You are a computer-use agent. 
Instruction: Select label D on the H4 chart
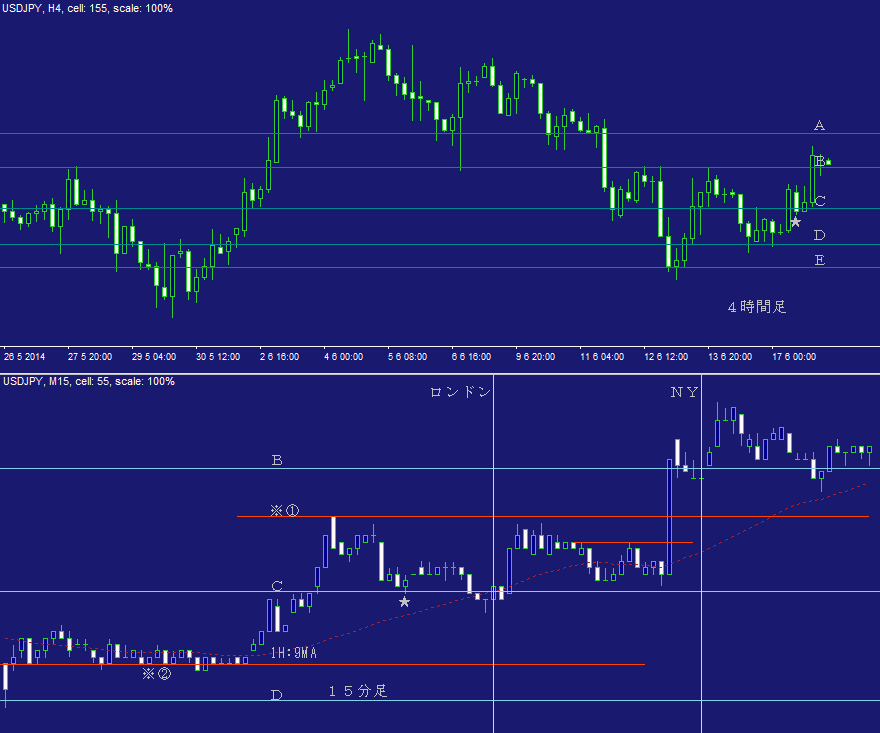[819, 235]
